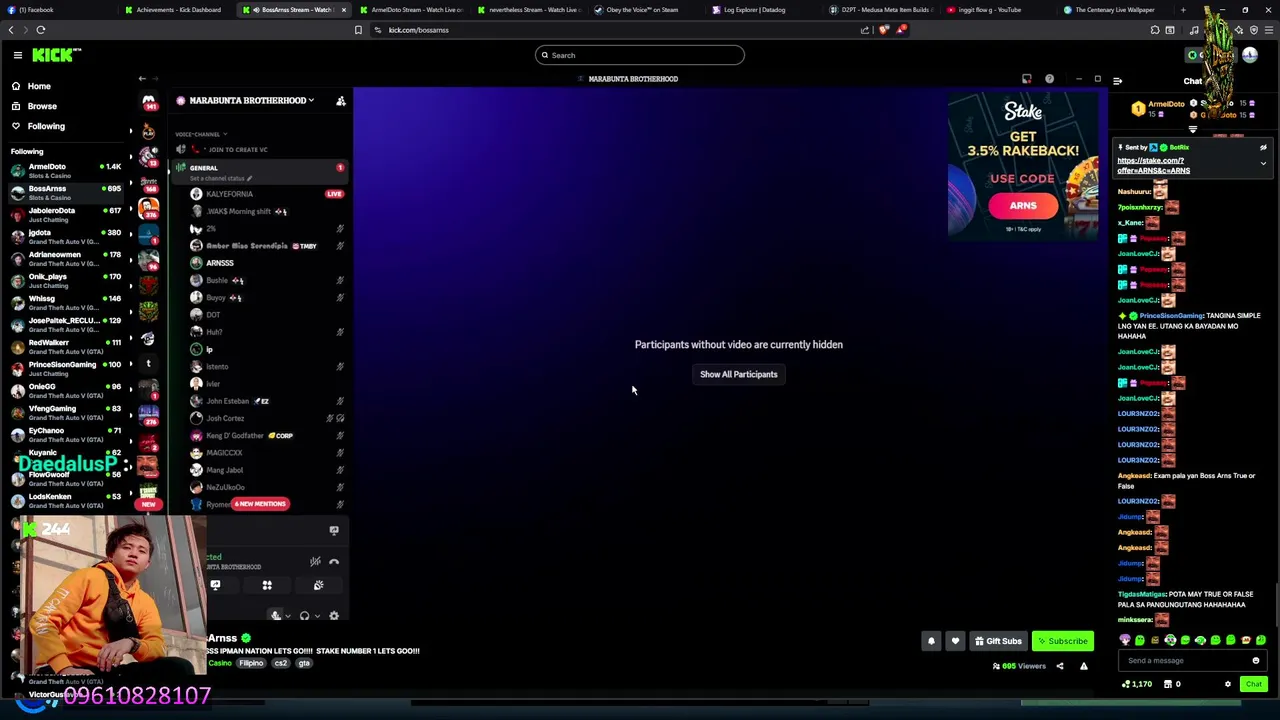The height and width of the screenshot is (720, 1280).
Task: Click Show All Participants button
Action: pyautogui.click(x=738, y=374)
